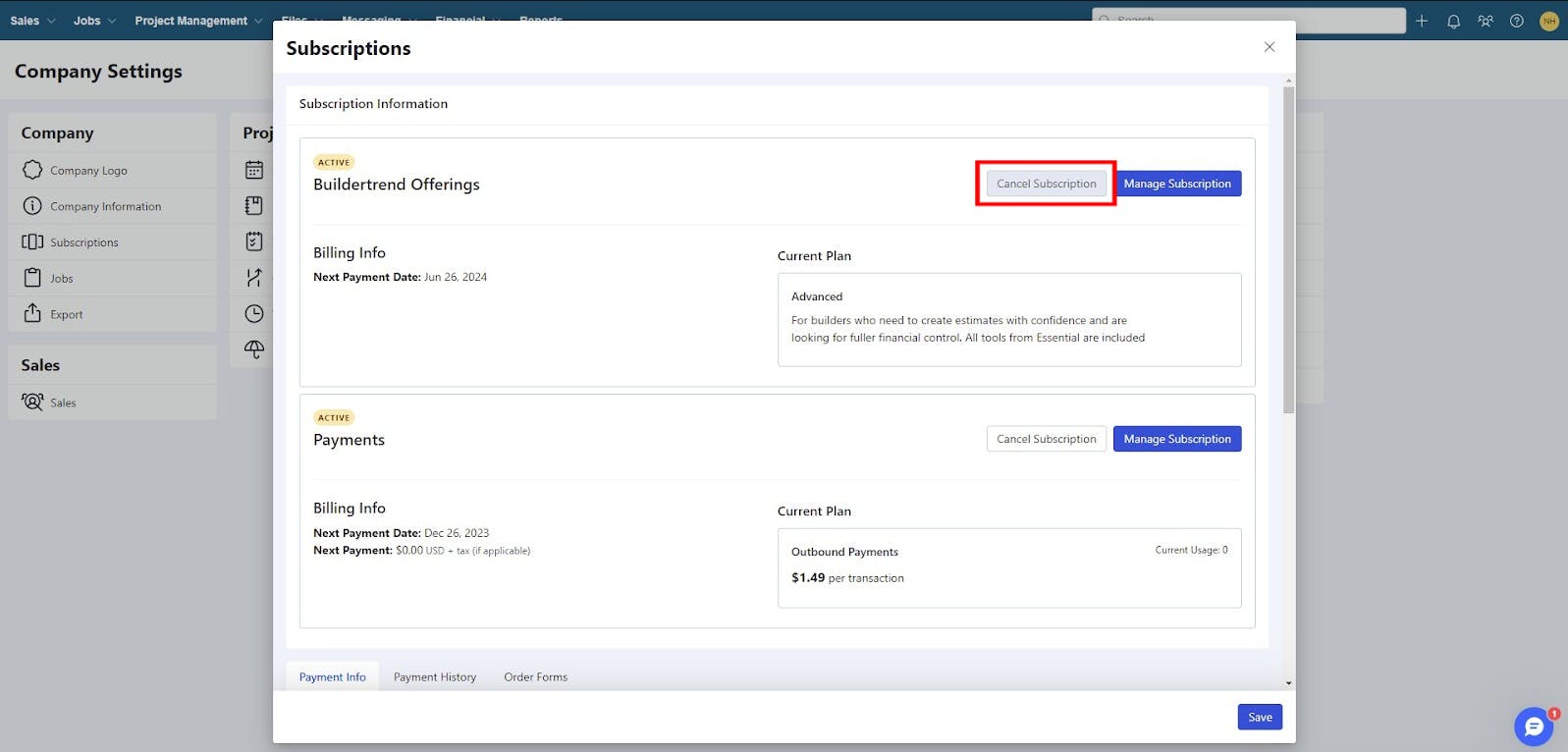1568x752 pixels.
Task: Cancel the Payments subscription
Action: (x=1047, y=439)
